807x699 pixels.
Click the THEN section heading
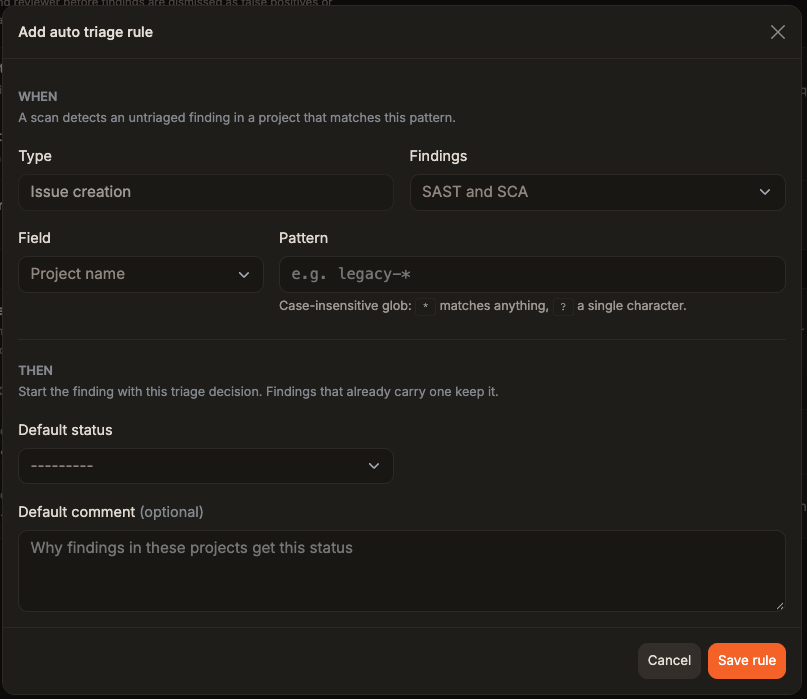click(36, 371)
